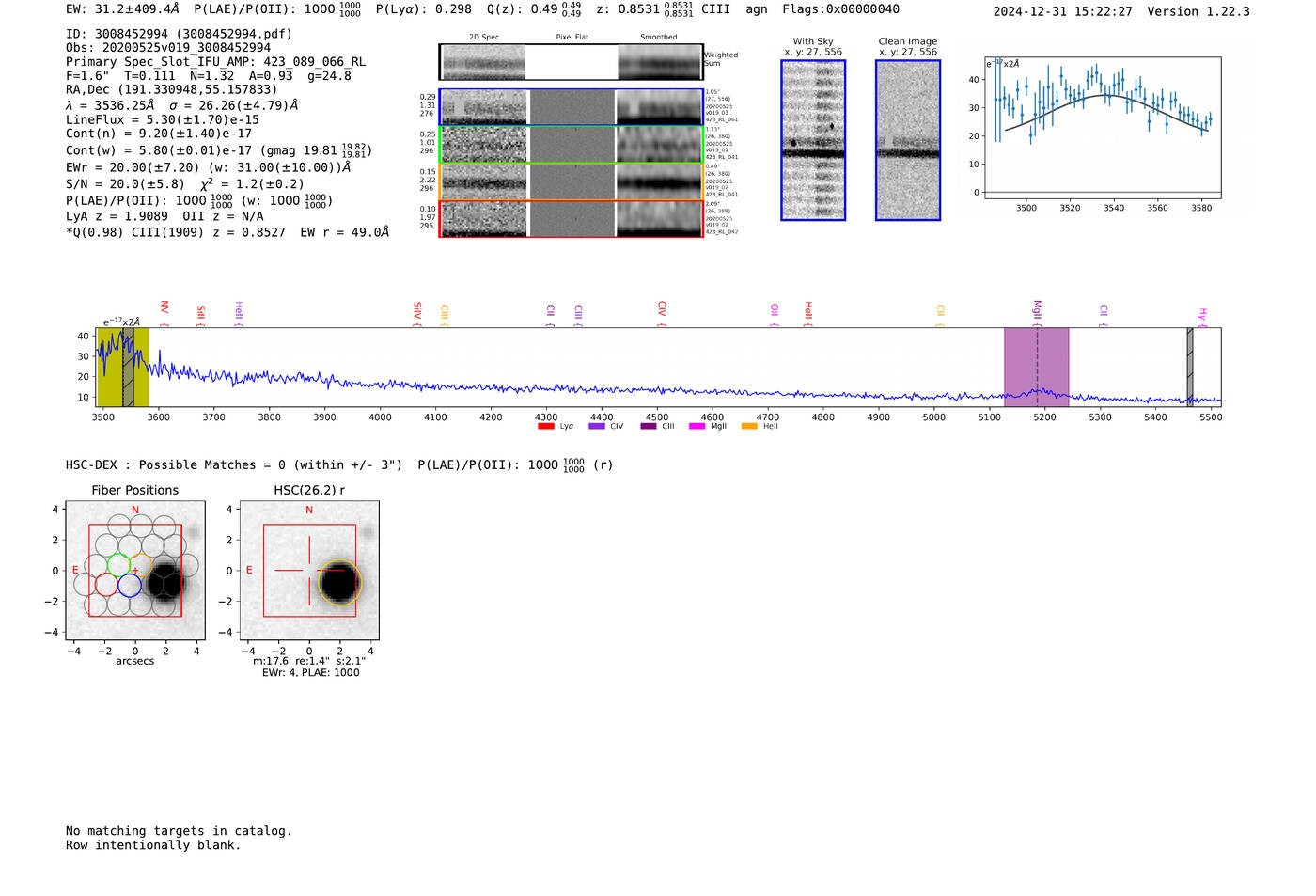Select the OII line marker above spectrum
This screenshot has width=1316, height=896.
[x=774, y=315]
